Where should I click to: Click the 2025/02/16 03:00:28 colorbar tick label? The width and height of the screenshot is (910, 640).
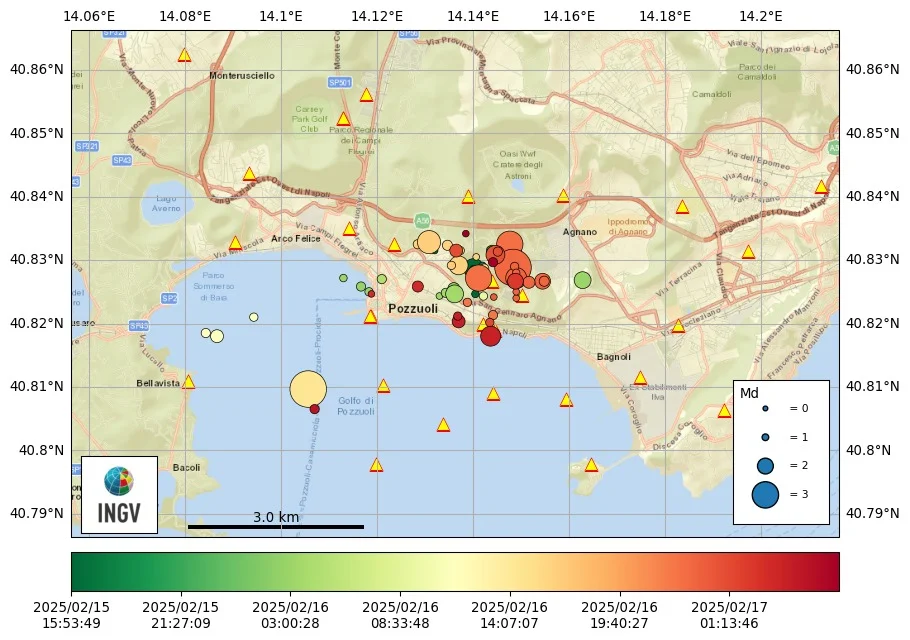pos(290,616)
